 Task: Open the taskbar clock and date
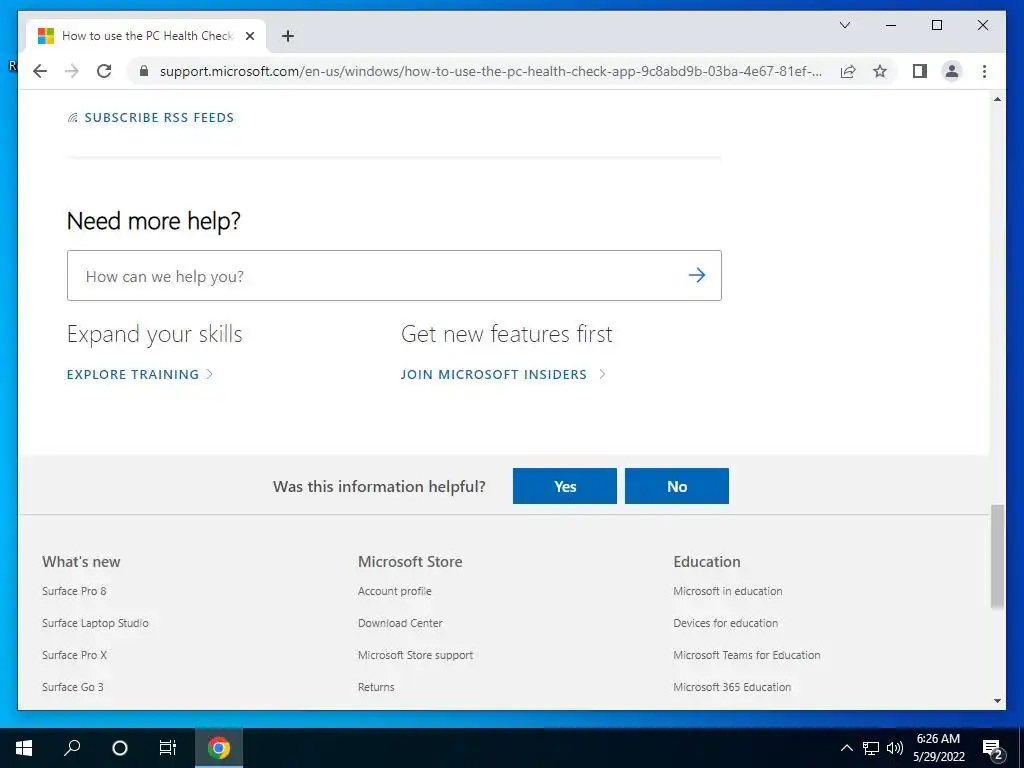coord(938,748)
